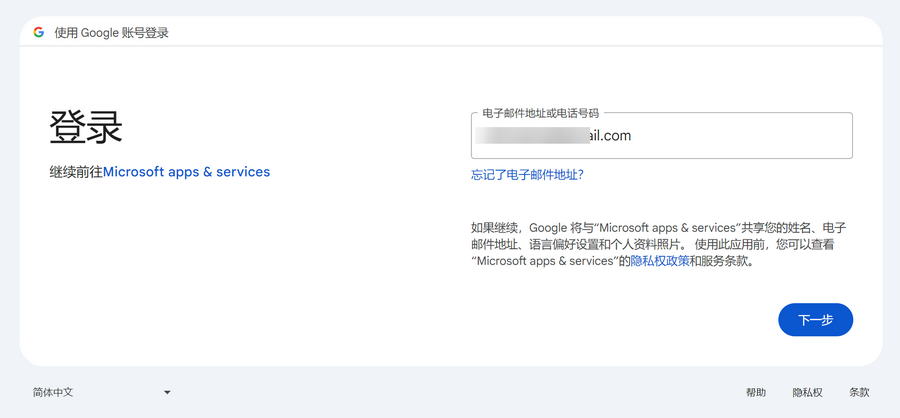This screenshot has height=418, width=900.
Task: Open the 隐私权 footer link
Action: coord(808,393)
